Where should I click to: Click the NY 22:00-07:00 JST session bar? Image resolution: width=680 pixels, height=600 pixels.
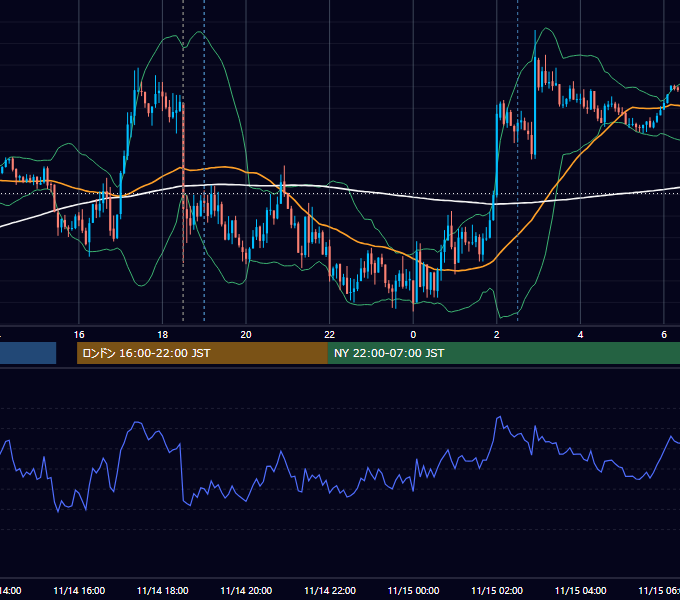pyautogui.click(x=503, y=353)
